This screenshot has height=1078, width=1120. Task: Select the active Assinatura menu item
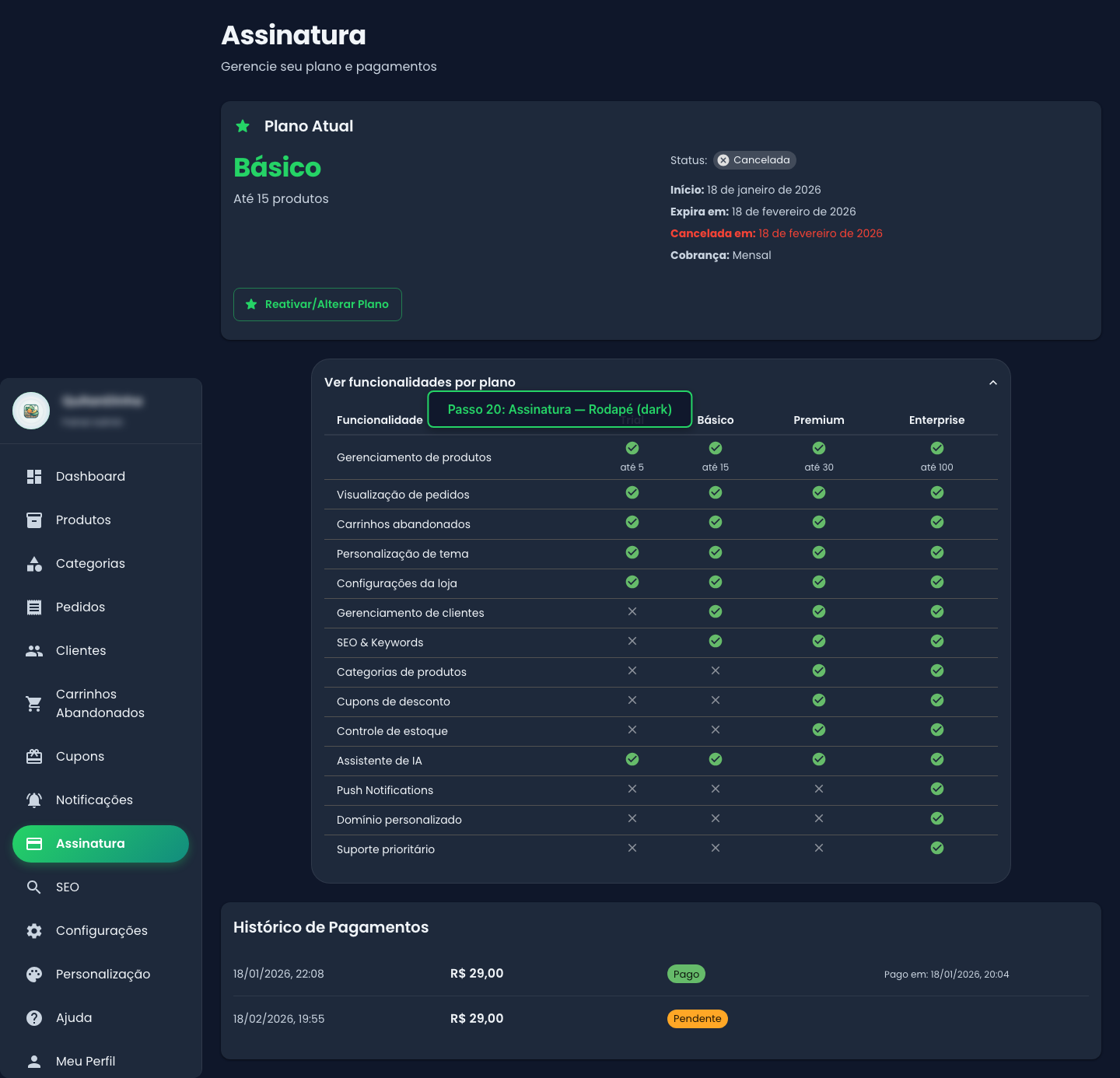(100, 844)
